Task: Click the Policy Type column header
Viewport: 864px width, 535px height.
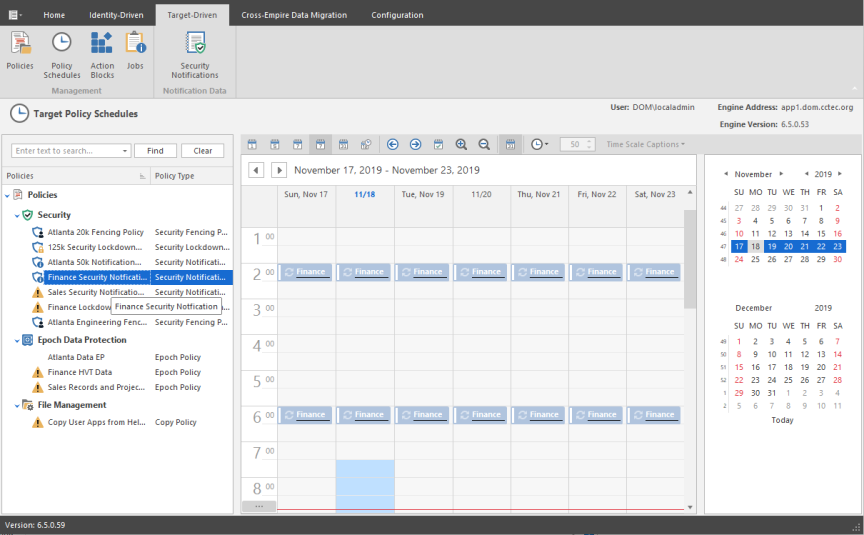Action: click(192, 176)
